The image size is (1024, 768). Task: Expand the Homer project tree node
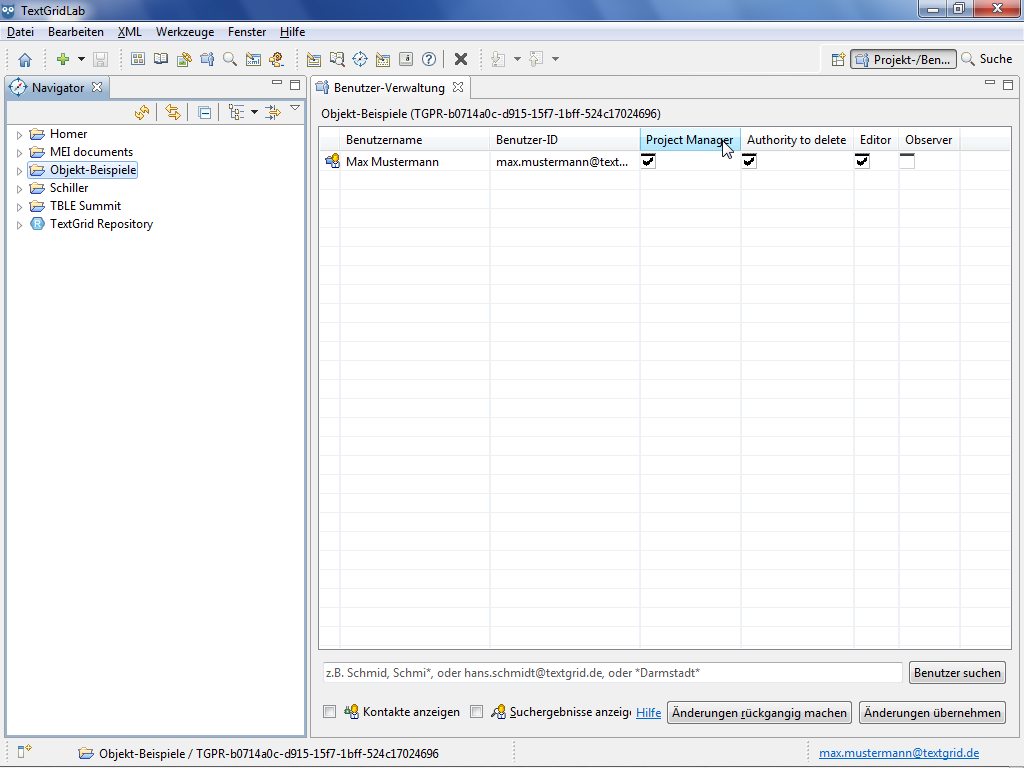[19, 135]
